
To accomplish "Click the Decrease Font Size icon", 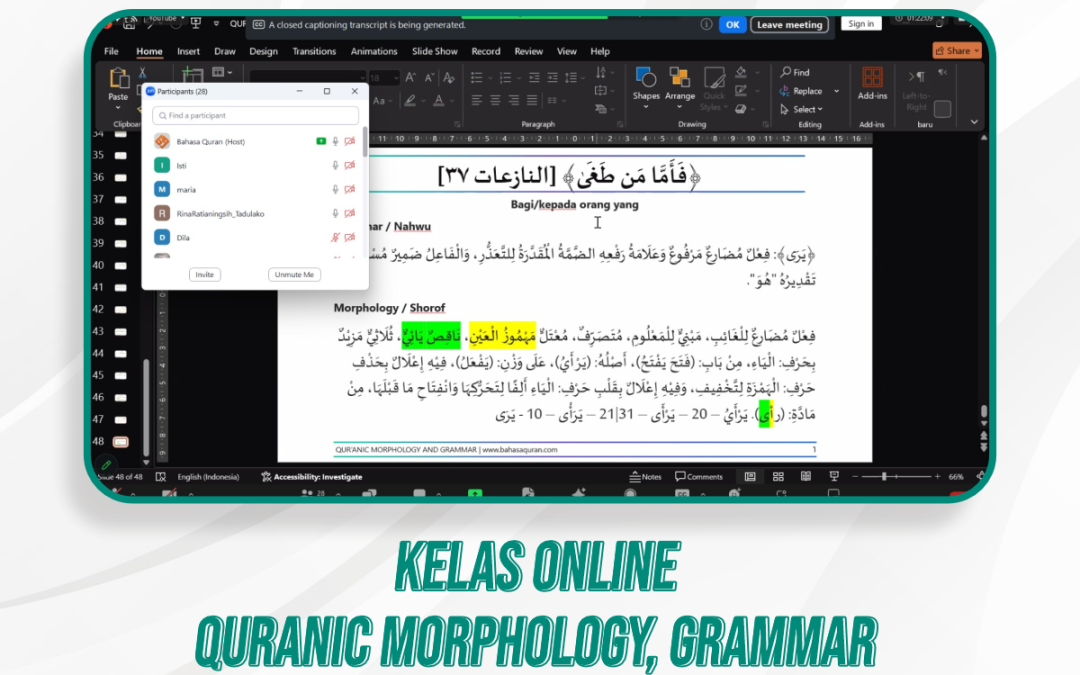I will click(429, 78).
